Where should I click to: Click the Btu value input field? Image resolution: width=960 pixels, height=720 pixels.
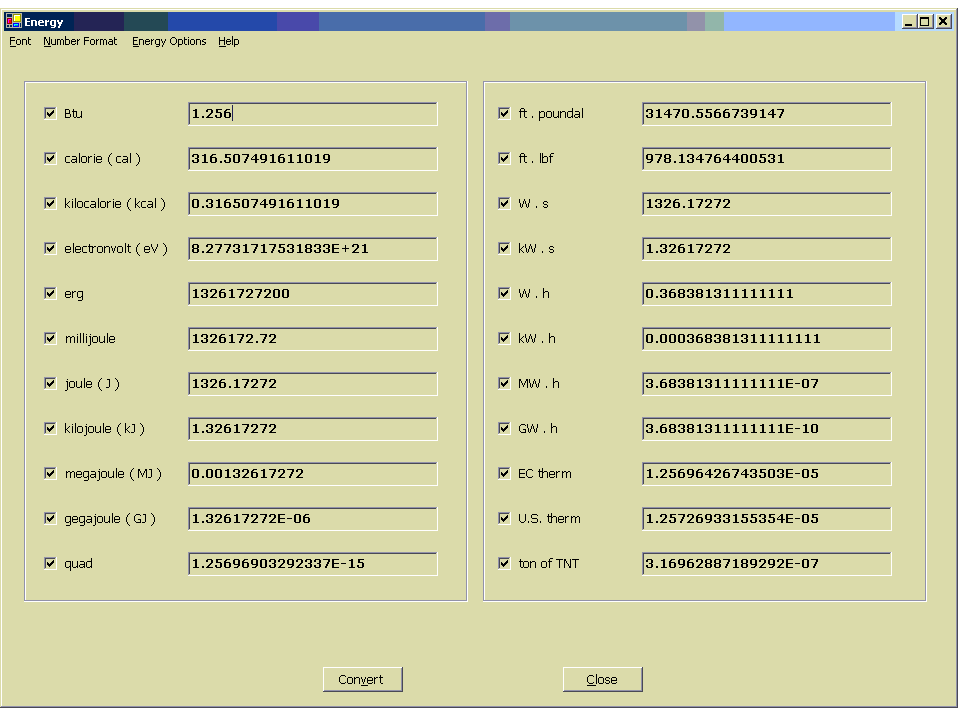click(x=312, y=114)
